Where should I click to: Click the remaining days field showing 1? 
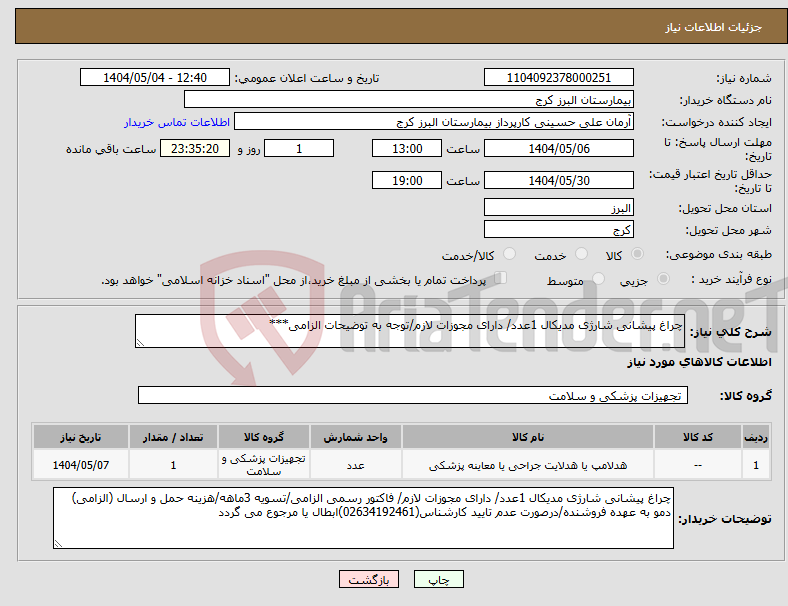(x=299, y=148)
